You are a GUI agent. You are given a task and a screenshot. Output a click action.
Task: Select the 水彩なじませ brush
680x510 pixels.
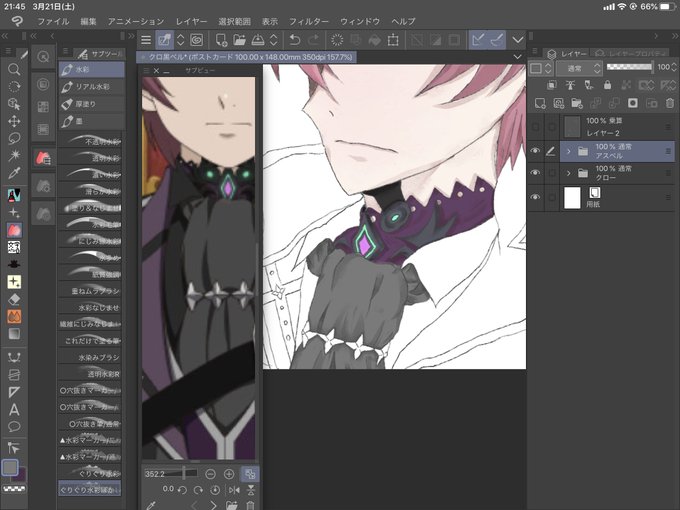pyautogui.click(x=90, y=307)
